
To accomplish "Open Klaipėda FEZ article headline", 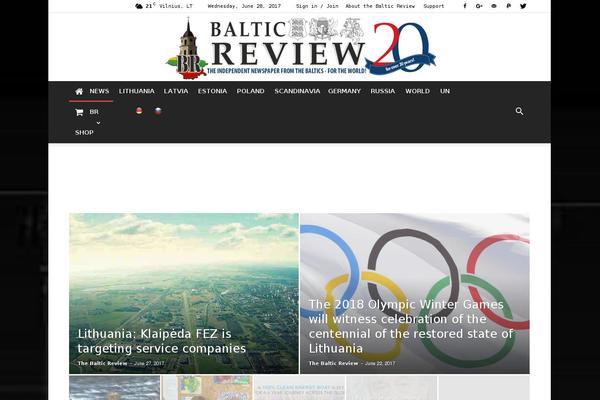I will point(161,341).
